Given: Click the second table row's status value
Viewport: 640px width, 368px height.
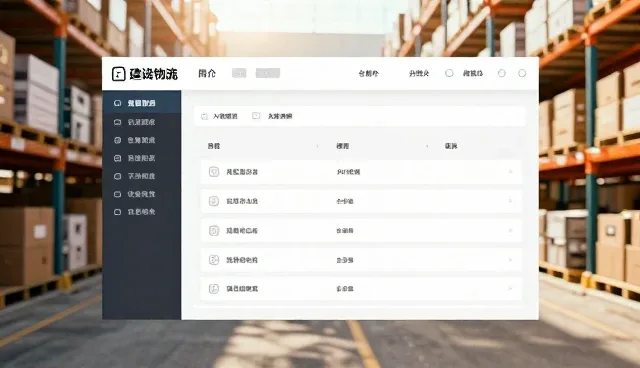Looking at the screenshot, I should 345,201.
